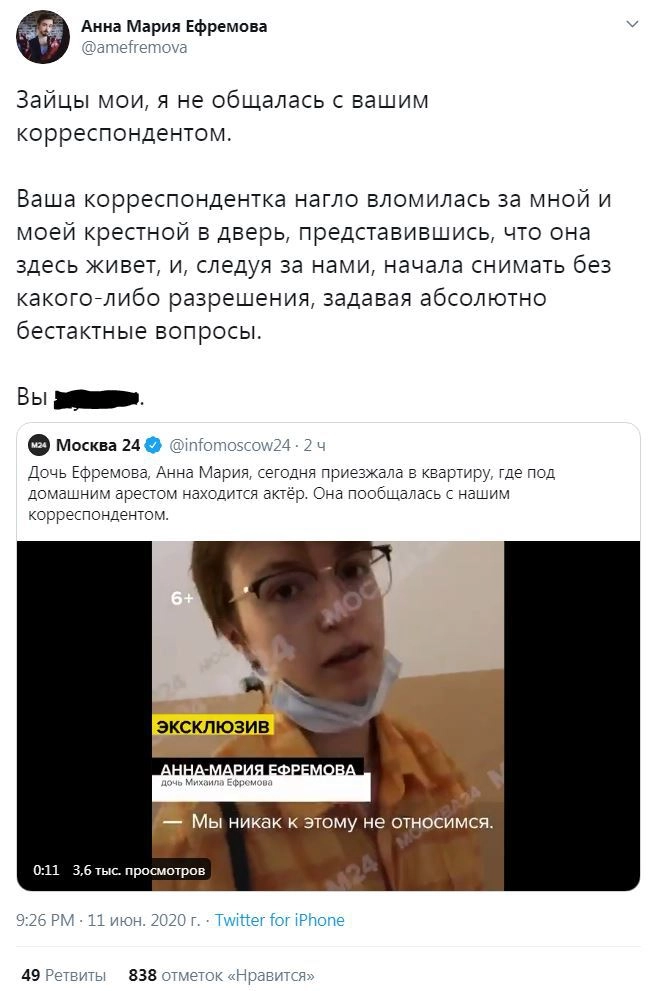Click the 0:11 video duration label
Viewport: 657px width, 991px height.
46,870
